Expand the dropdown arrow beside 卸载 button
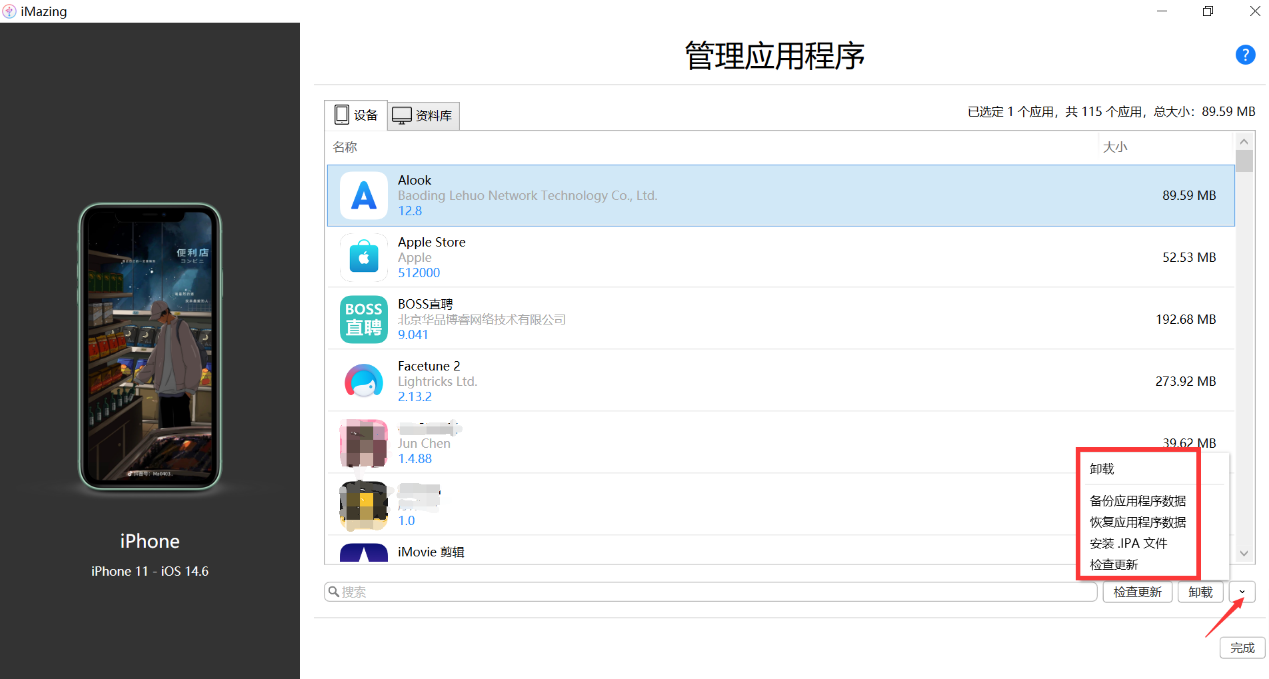The width and height of the screenshot is (1269, 679). pyautogui.click(x=1242, y=592)
